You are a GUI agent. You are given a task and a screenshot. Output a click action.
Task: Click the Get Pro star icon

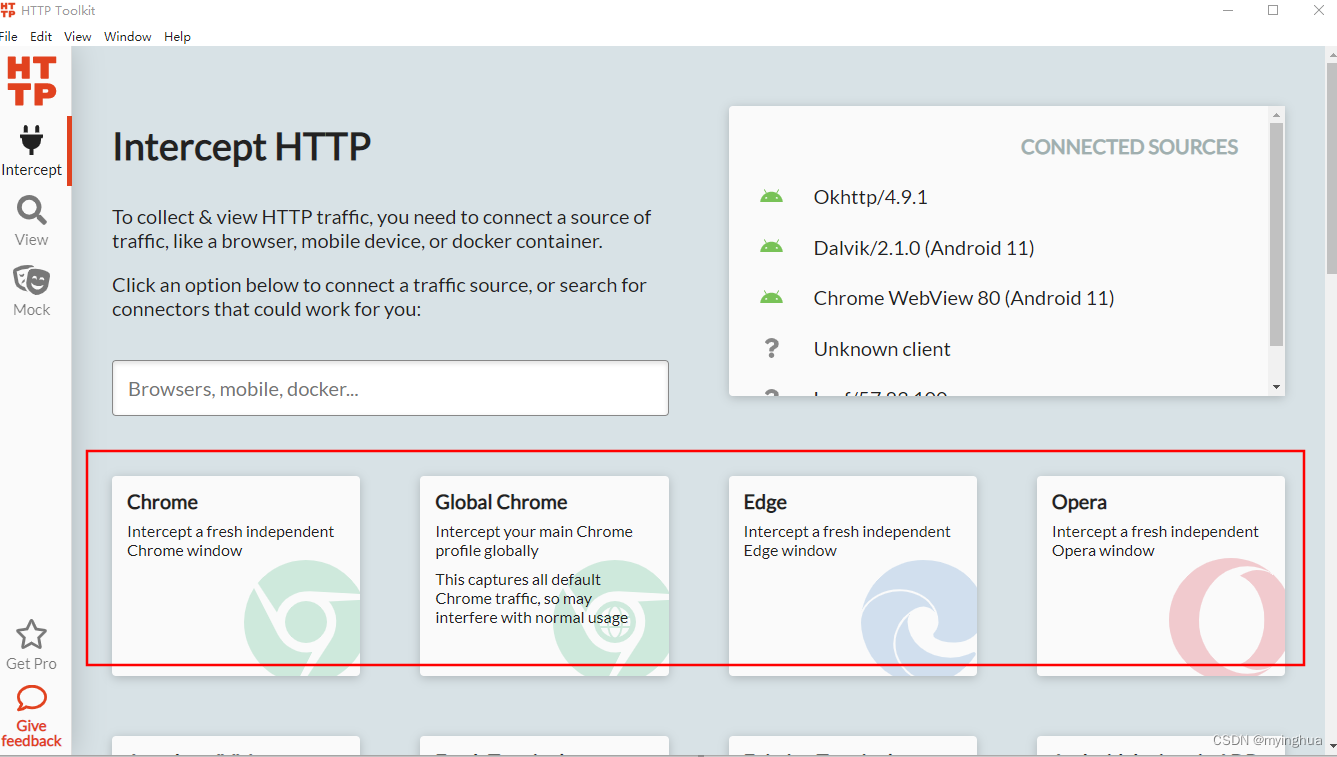pos(32,635)
